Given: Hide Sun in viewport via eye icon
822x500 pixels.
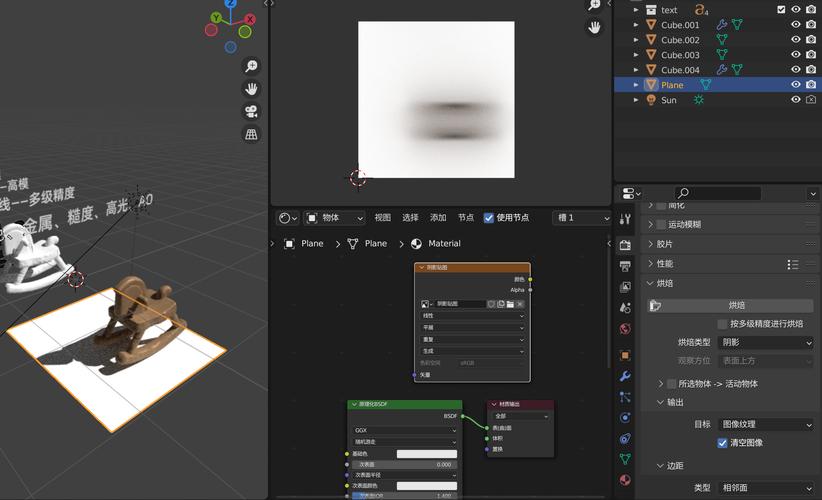Looking at the screenshot, I should pyautogui.click(x=796, y=100).
